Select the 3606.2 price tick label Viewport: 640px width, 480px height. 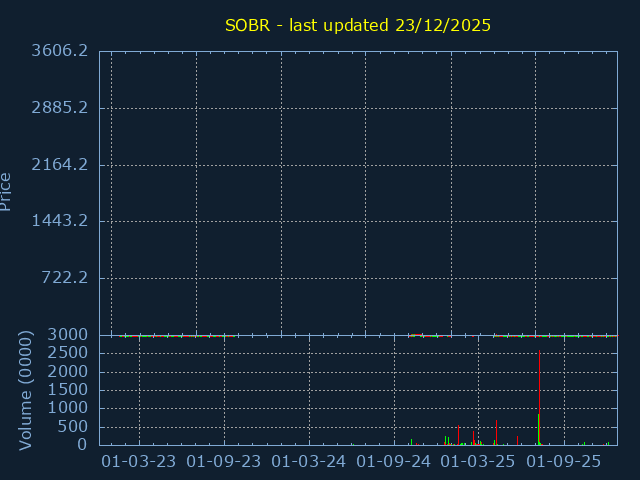58,51
